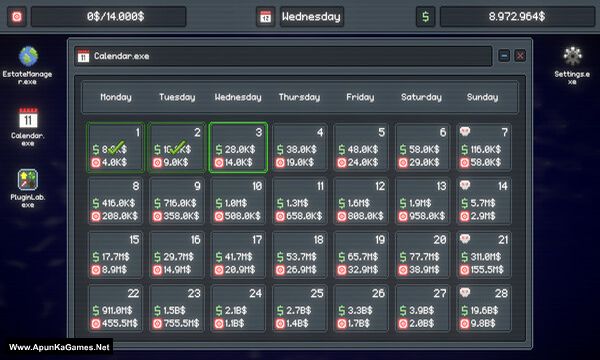This screenshot has width=600, height=360.
Task: Click the 5.7M$ income on day 14
Action: [483, 203]
